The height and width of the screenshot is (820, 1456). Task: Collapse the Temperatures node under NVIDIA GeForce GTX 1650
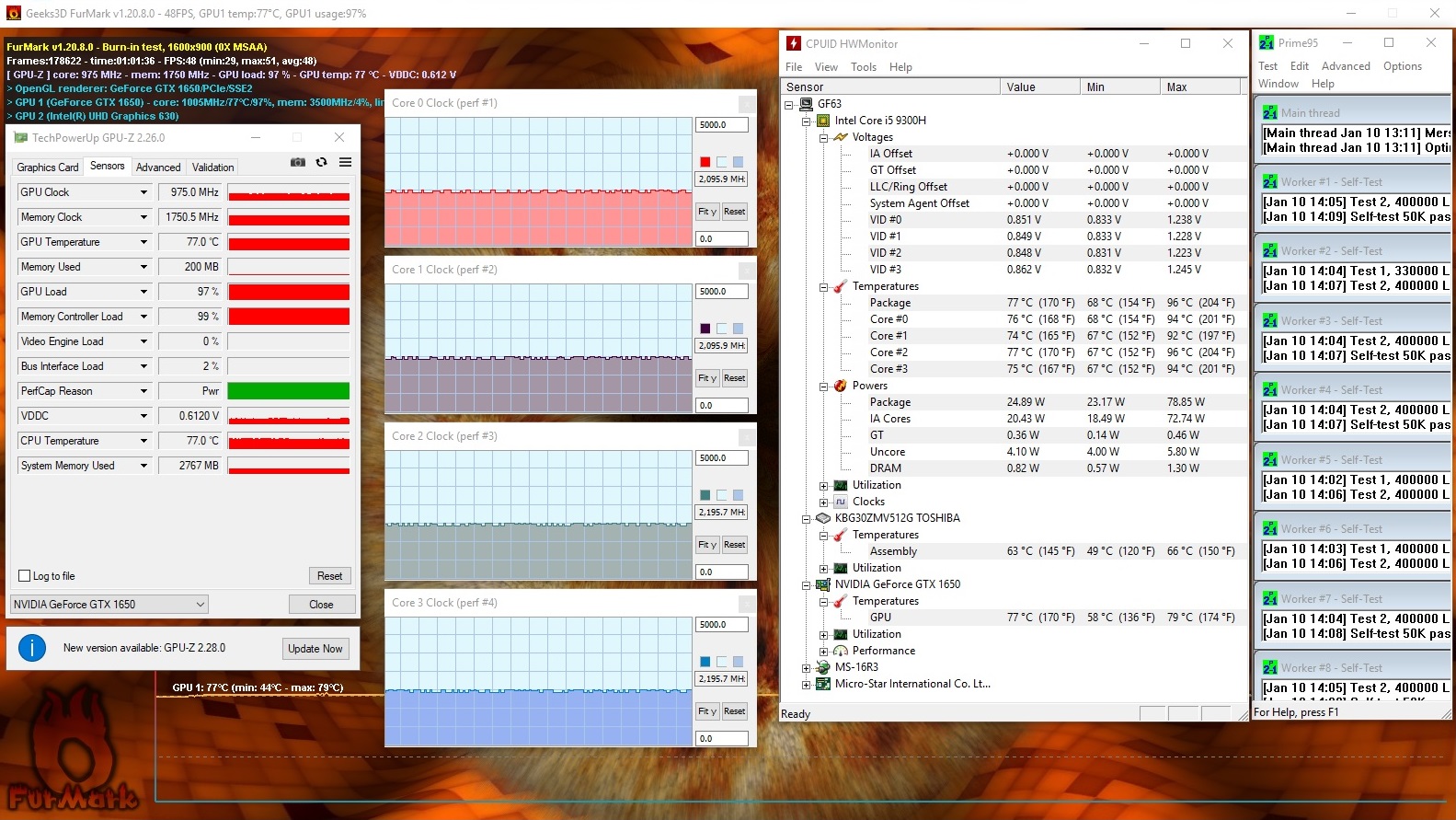point(824,602)
